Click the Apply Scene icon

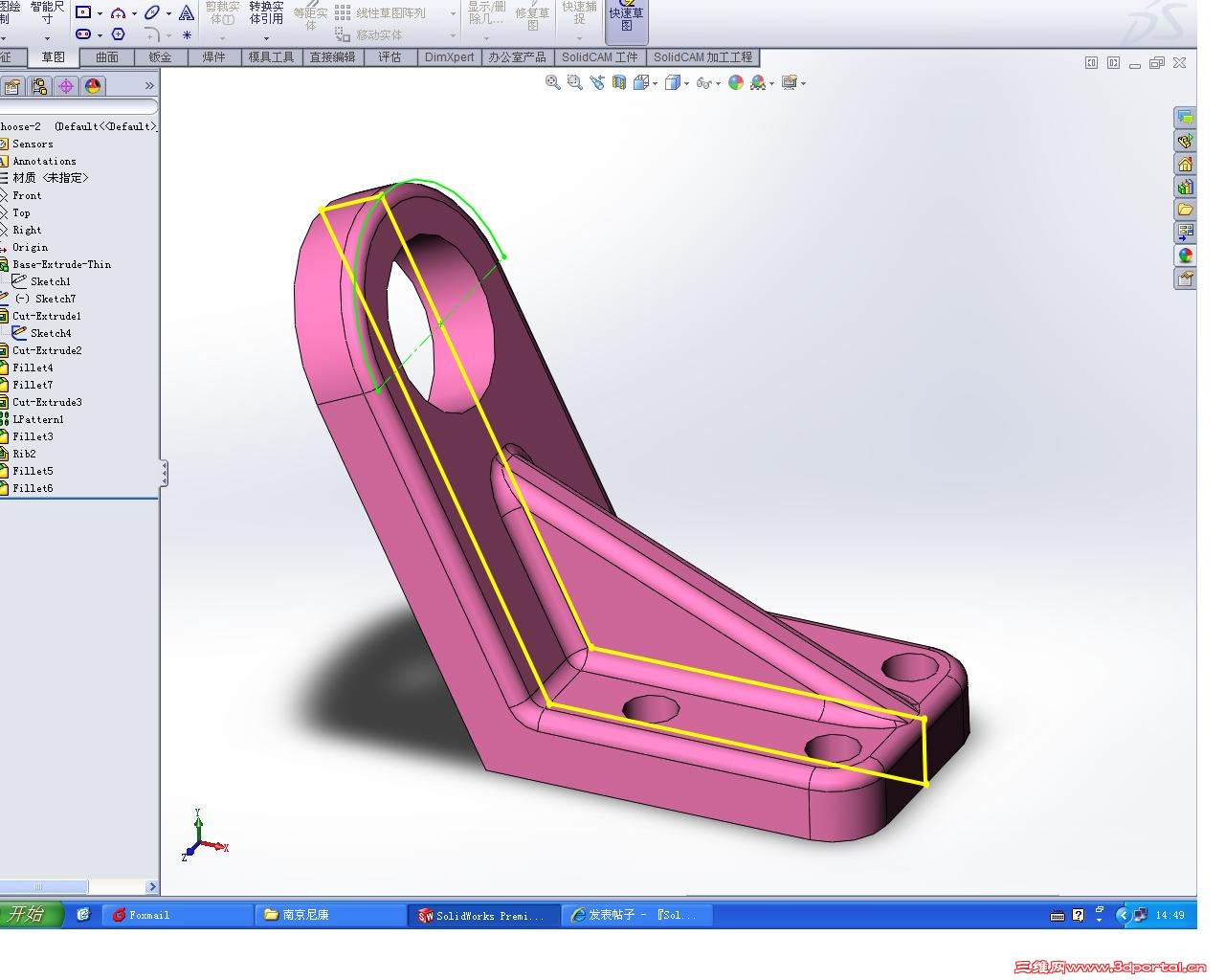(758, 83)
